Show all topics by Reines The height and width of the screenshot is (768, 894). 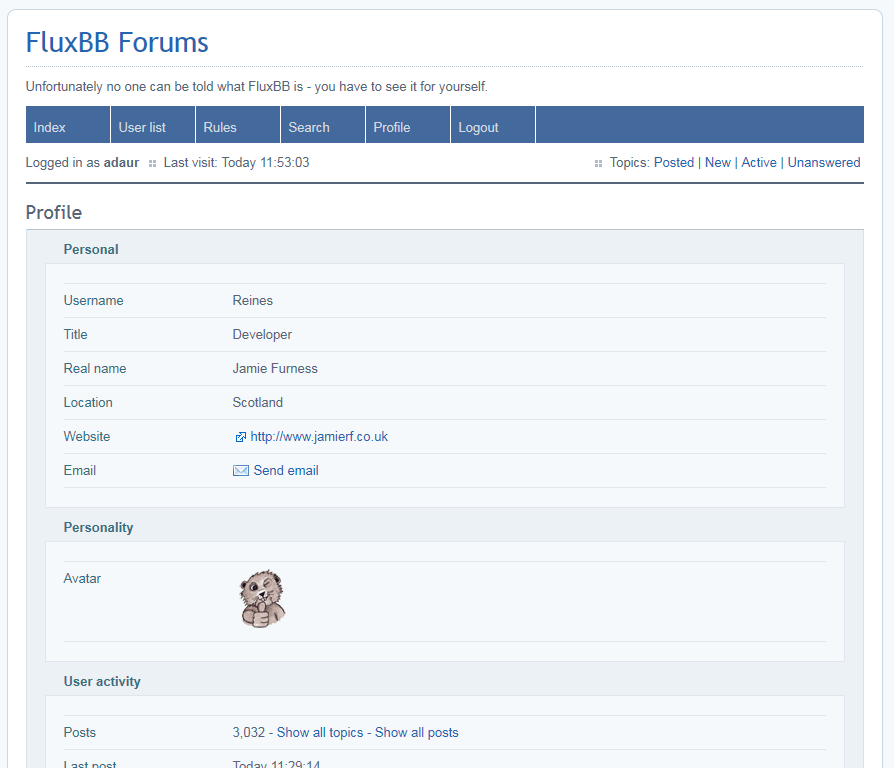point(320,733)
